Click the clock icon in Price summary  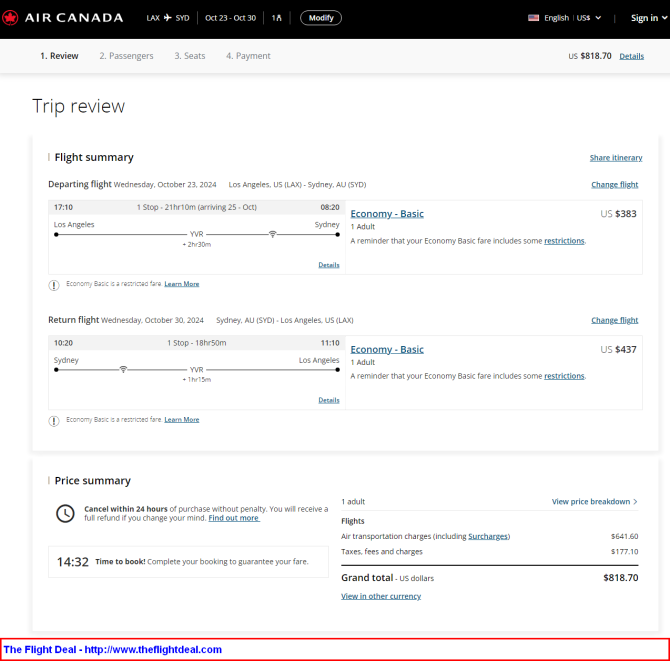coord(65,513)
